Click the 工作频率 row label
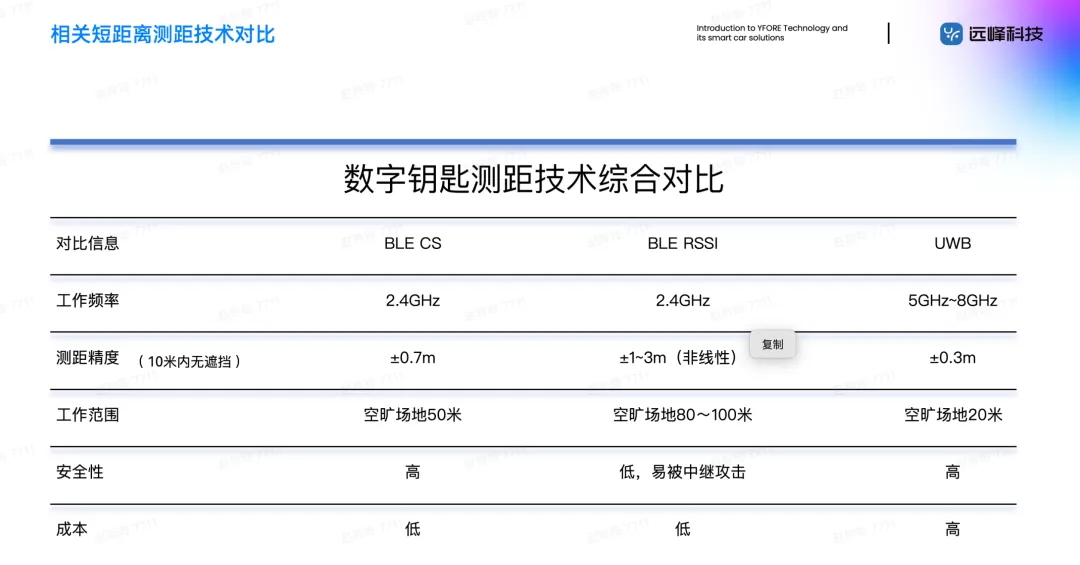Screen dimensions: 1080x565 [87, 300]
